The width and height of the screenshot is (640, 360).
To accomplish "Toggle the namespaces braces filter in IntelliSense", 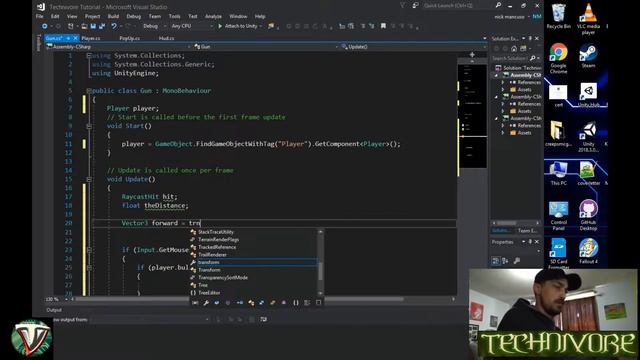I will pyautogui.click(x=296, y=303).
